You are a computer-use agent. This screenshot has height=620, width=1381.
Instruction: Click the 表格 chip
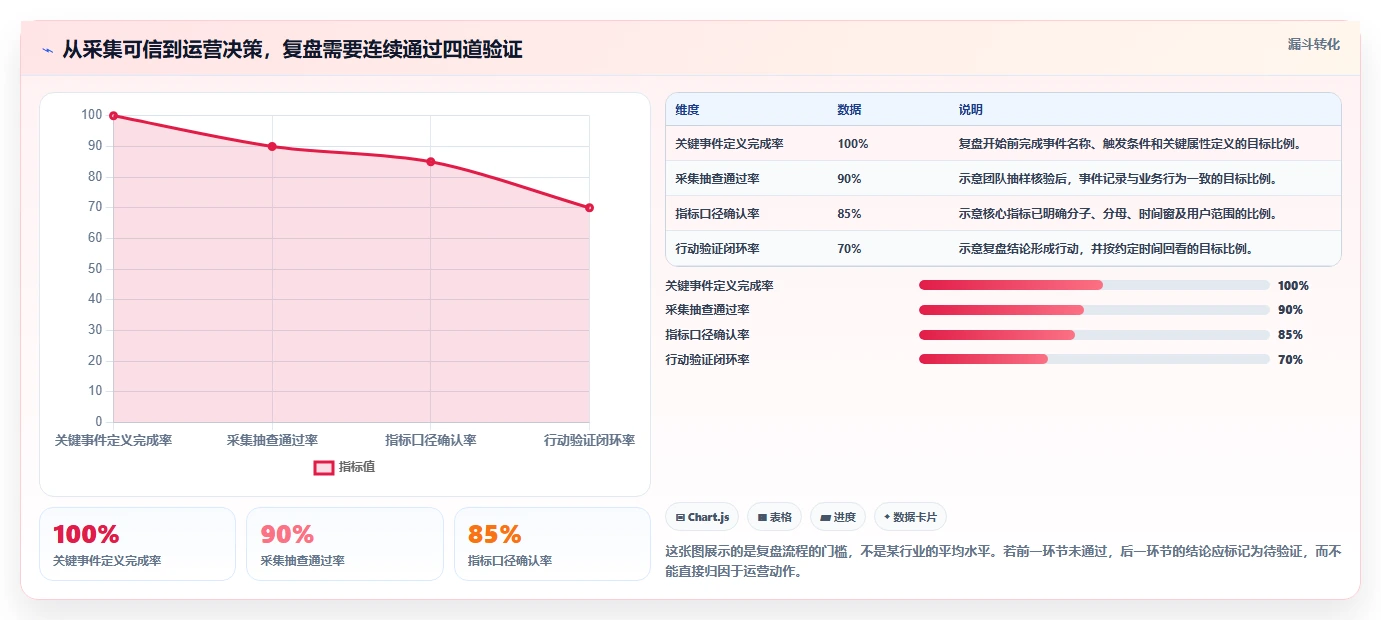[x=774, y=517]
